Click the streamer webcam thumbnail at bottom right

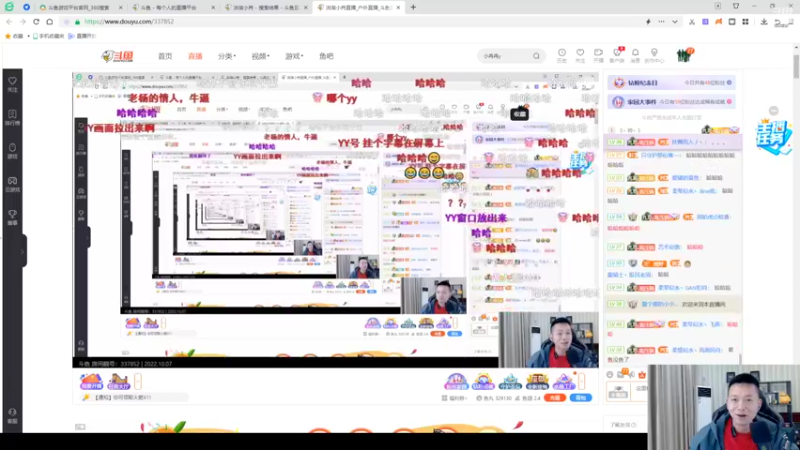point(723,407)
